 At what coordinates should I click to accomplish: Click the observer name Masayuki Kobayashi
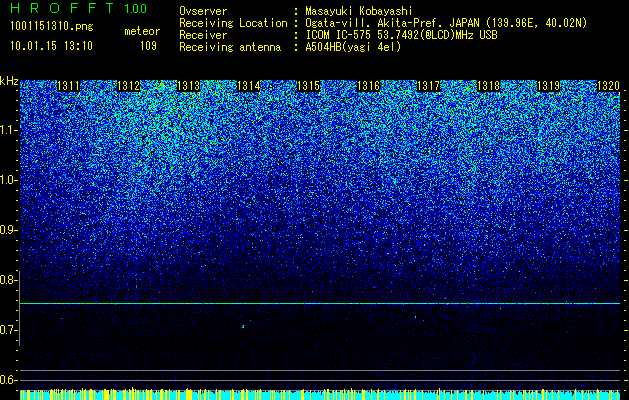[359, 12]
